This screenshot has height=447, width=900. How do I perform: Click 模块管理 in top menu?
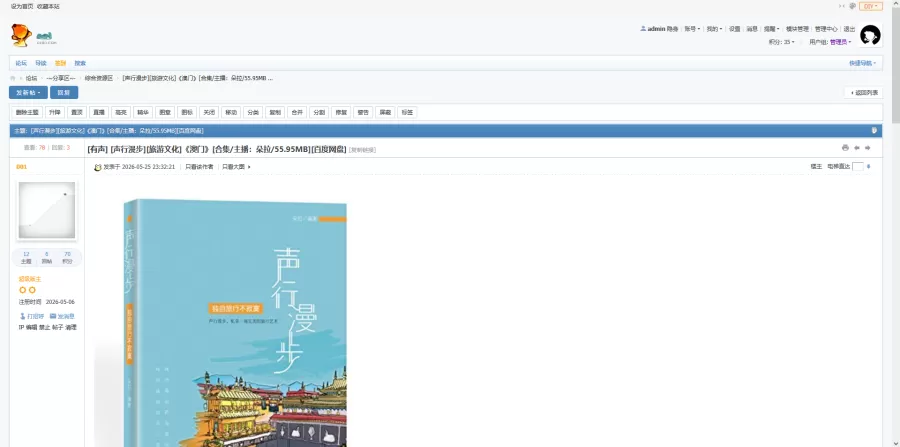pyautogui.click(x=797, y=29)
